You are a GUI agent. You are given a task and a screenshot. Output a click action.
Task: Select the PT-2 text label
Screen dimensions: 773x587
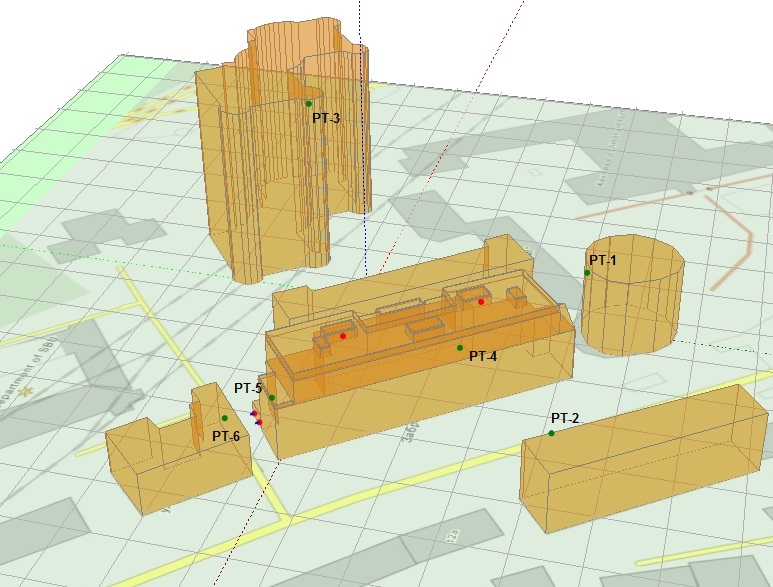[565, 417]
